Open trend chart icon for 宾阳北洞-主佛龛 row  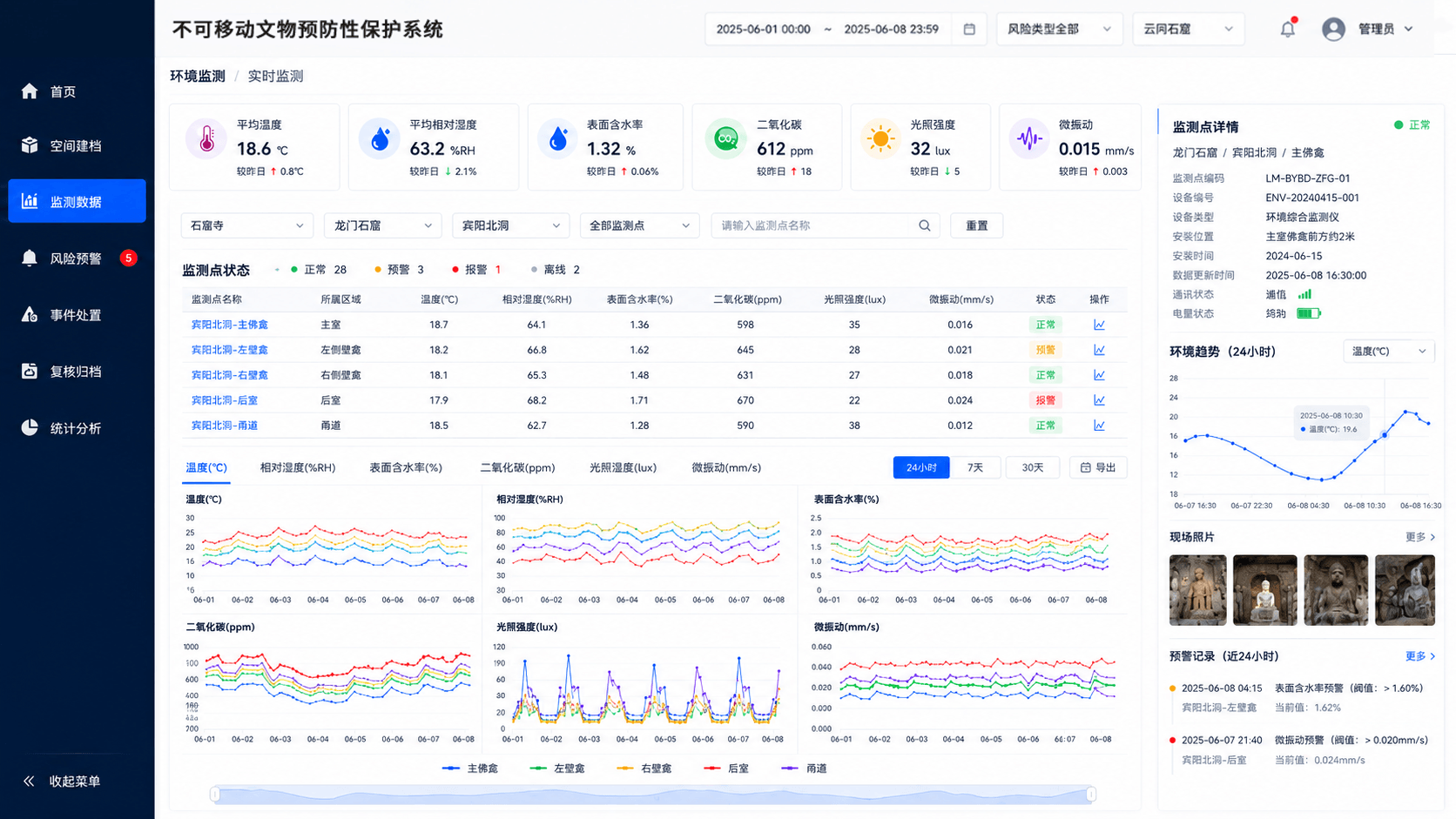click(x=1099, y=325)
